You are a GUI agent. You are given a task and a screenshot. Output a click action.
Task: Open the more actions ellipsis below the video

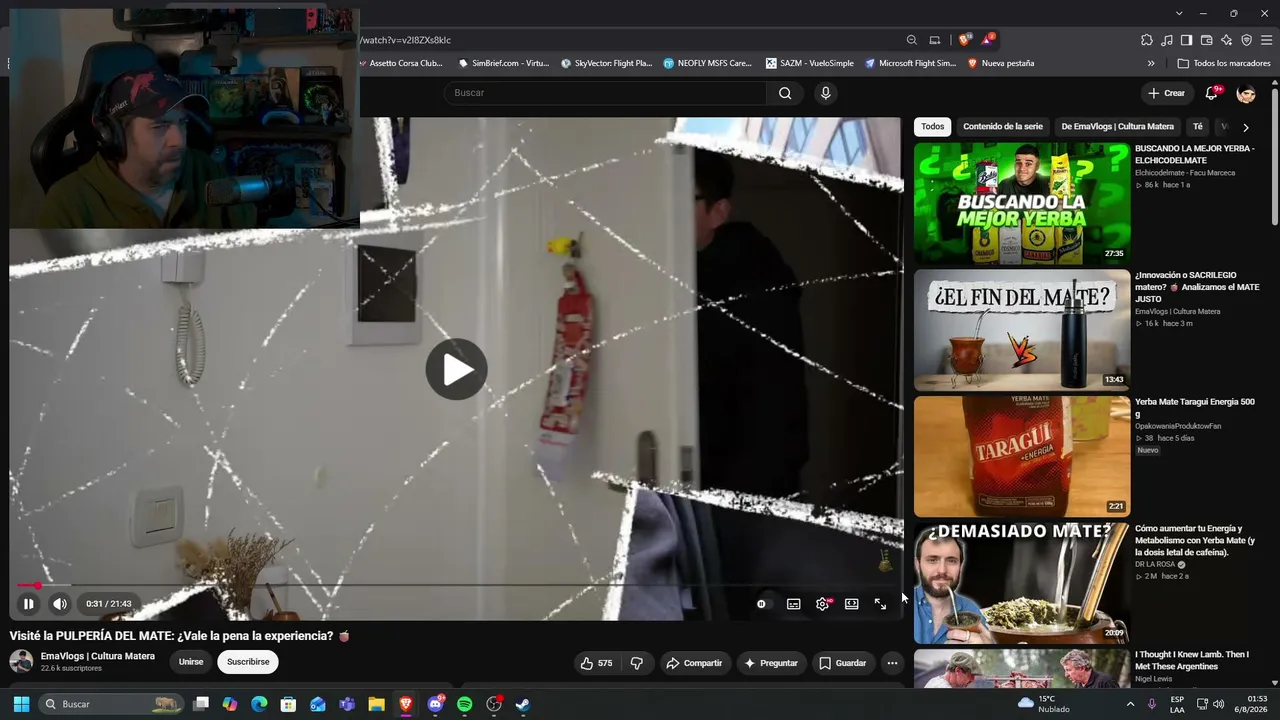(892, 663)
